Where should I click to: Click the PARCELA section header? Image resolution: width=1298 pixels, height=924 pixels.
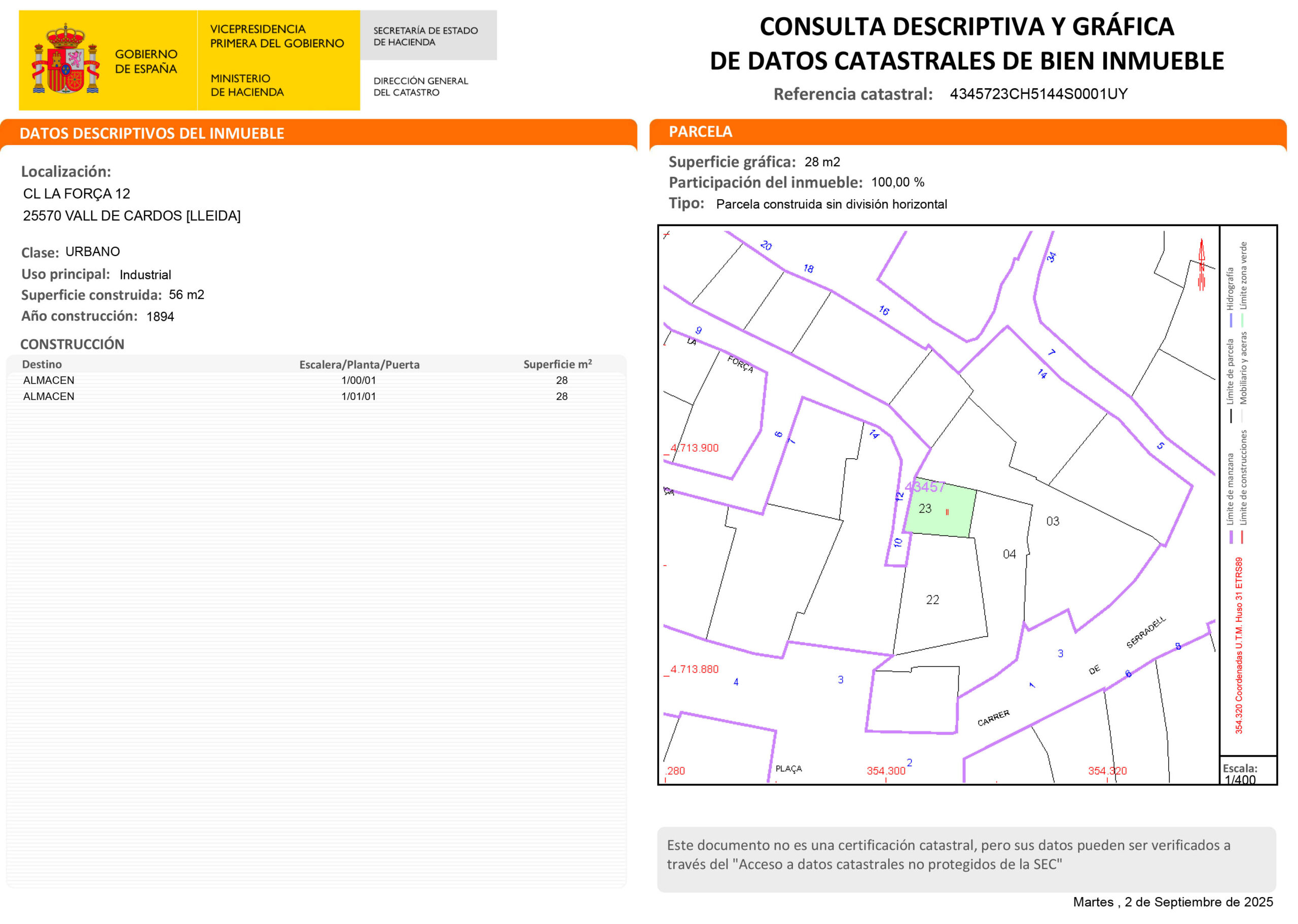point(701,132)
